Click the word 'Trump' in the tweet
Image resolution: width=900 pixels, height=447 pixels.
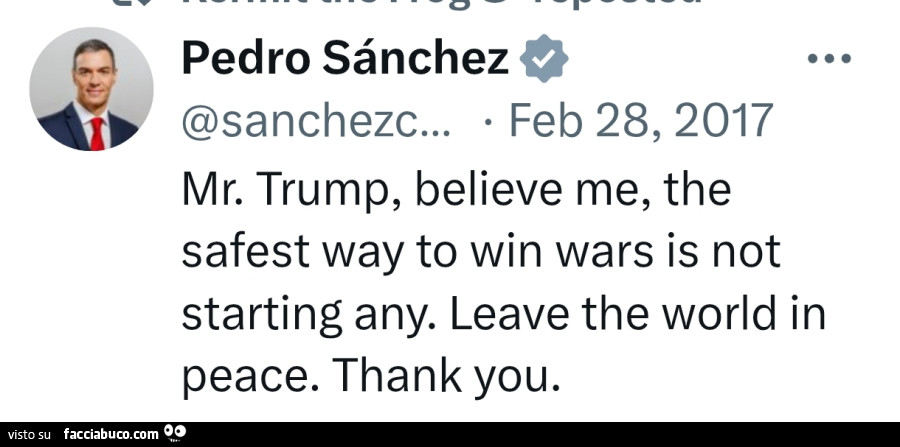pos(325,190)
